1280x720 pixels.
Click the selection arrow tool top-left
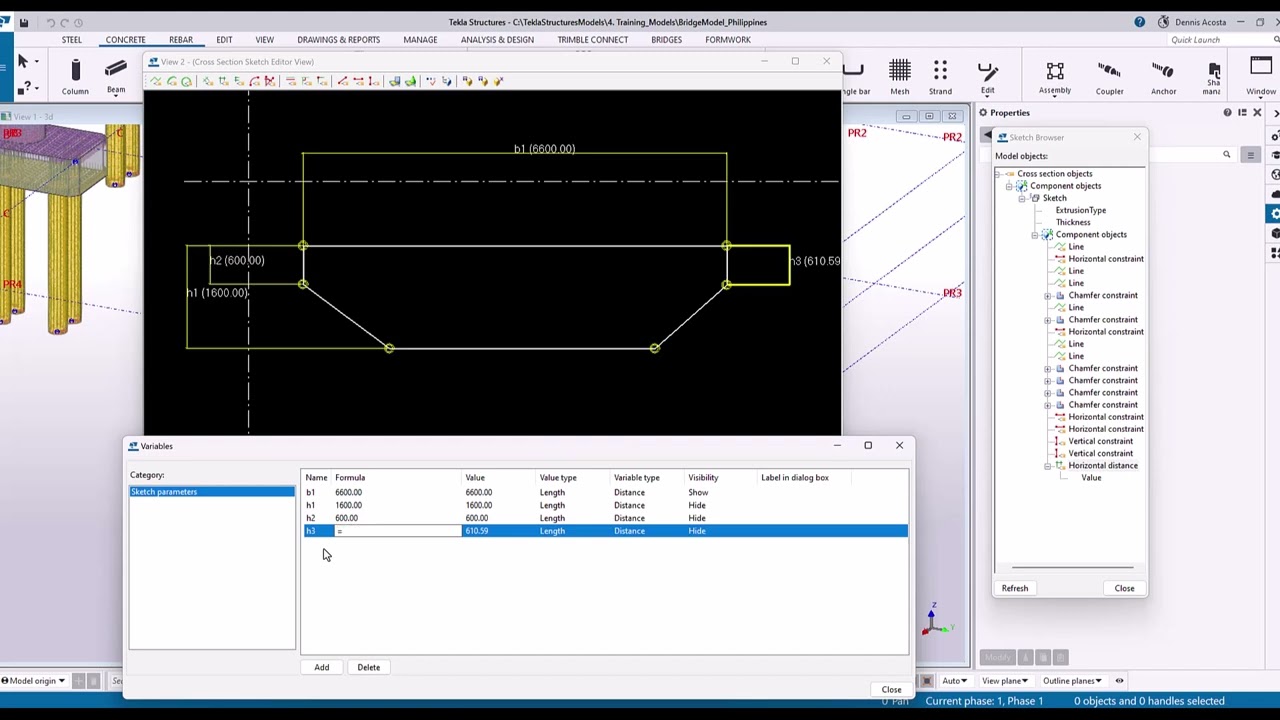(x=23, y=62)
